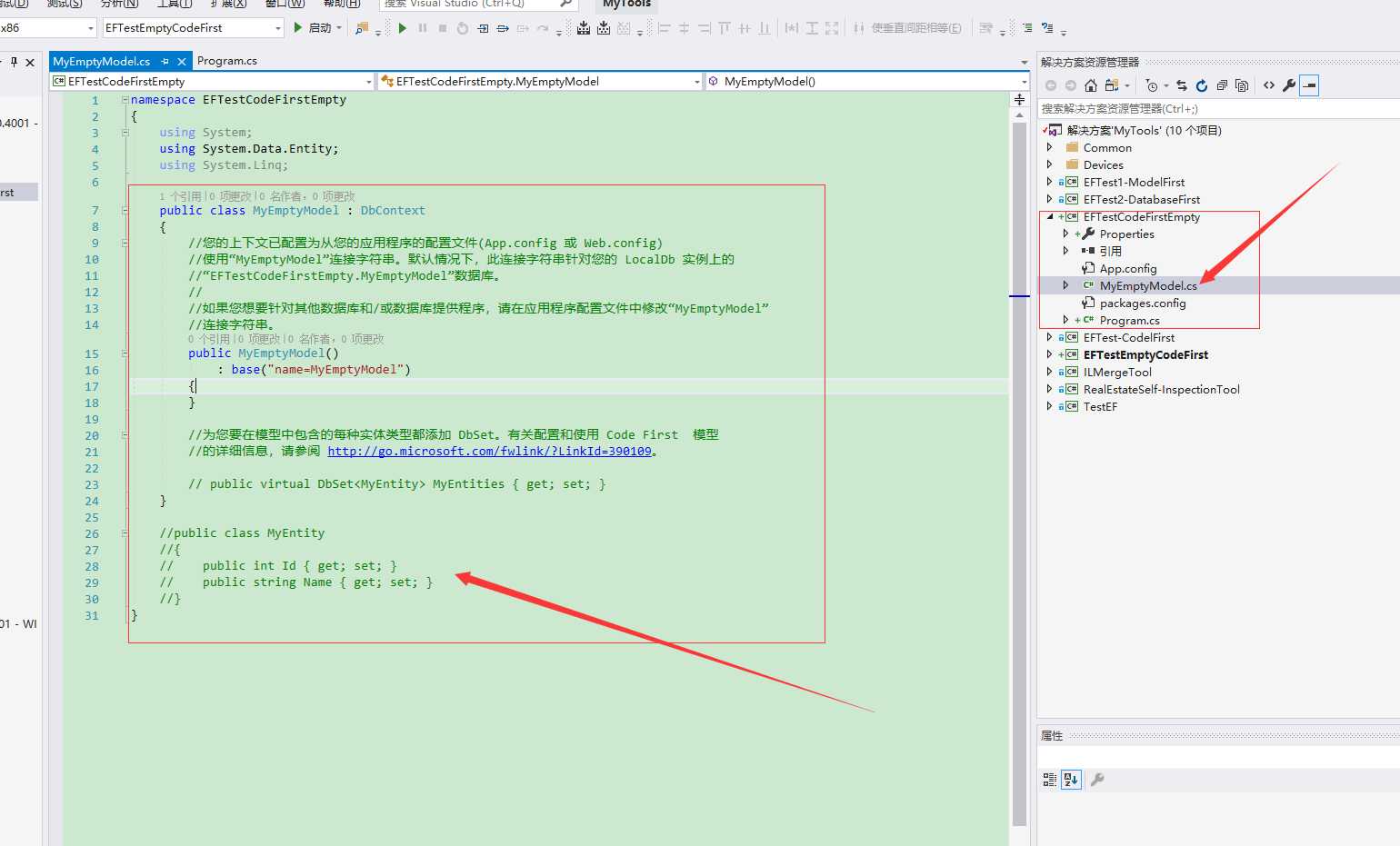Click the auto-hide pin of the left panel

click(14, 62)
